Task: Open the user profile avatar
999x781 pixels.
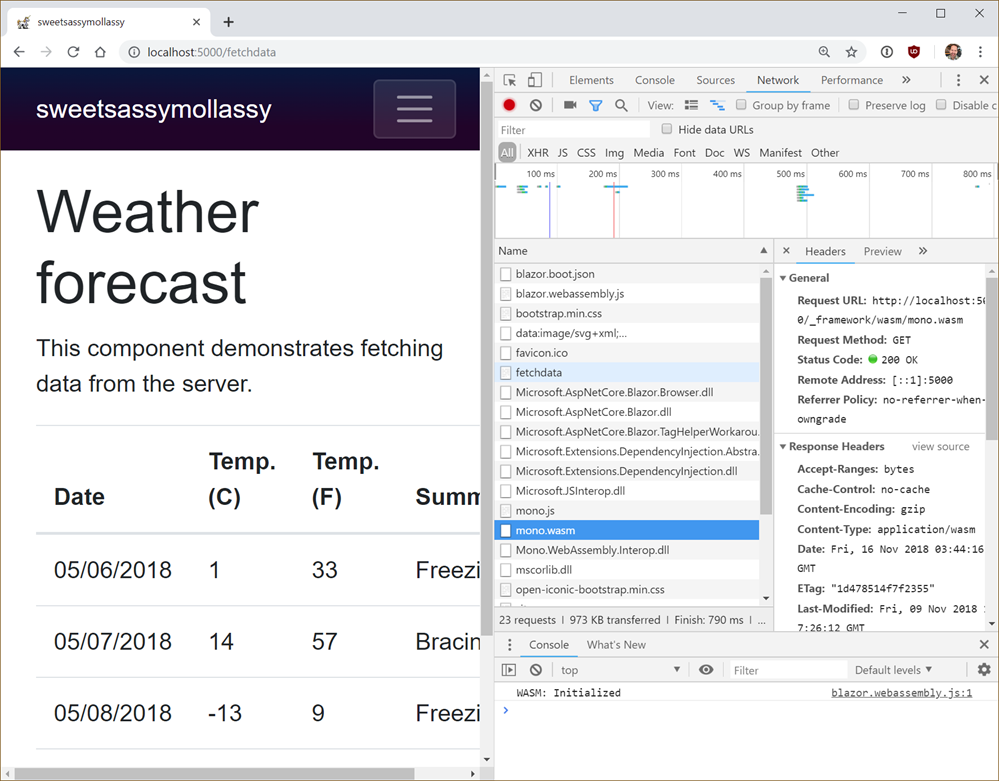Action: 953,52
